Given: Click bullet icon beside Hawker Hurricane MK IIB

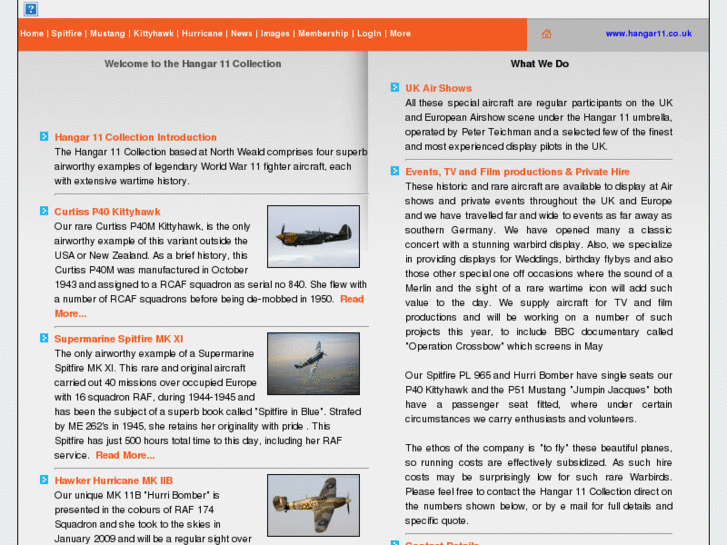Looking at the screenshot, I should pos(44,480).
